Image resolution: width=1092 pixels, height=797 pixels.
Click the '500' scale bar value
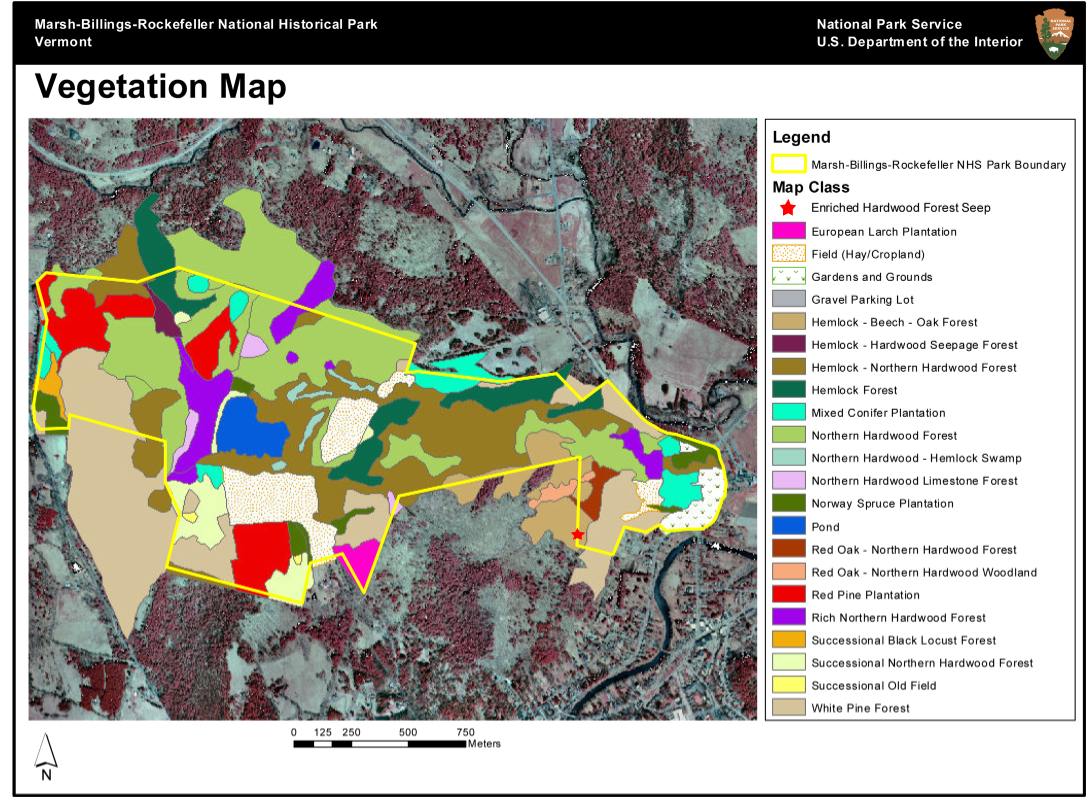tap(408, 732)
